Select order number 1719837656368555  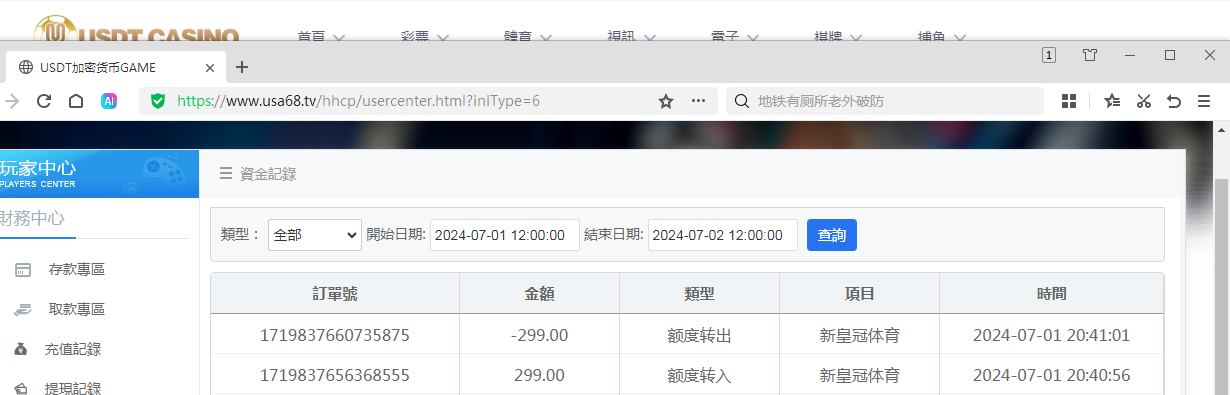(x=335, y=376)
